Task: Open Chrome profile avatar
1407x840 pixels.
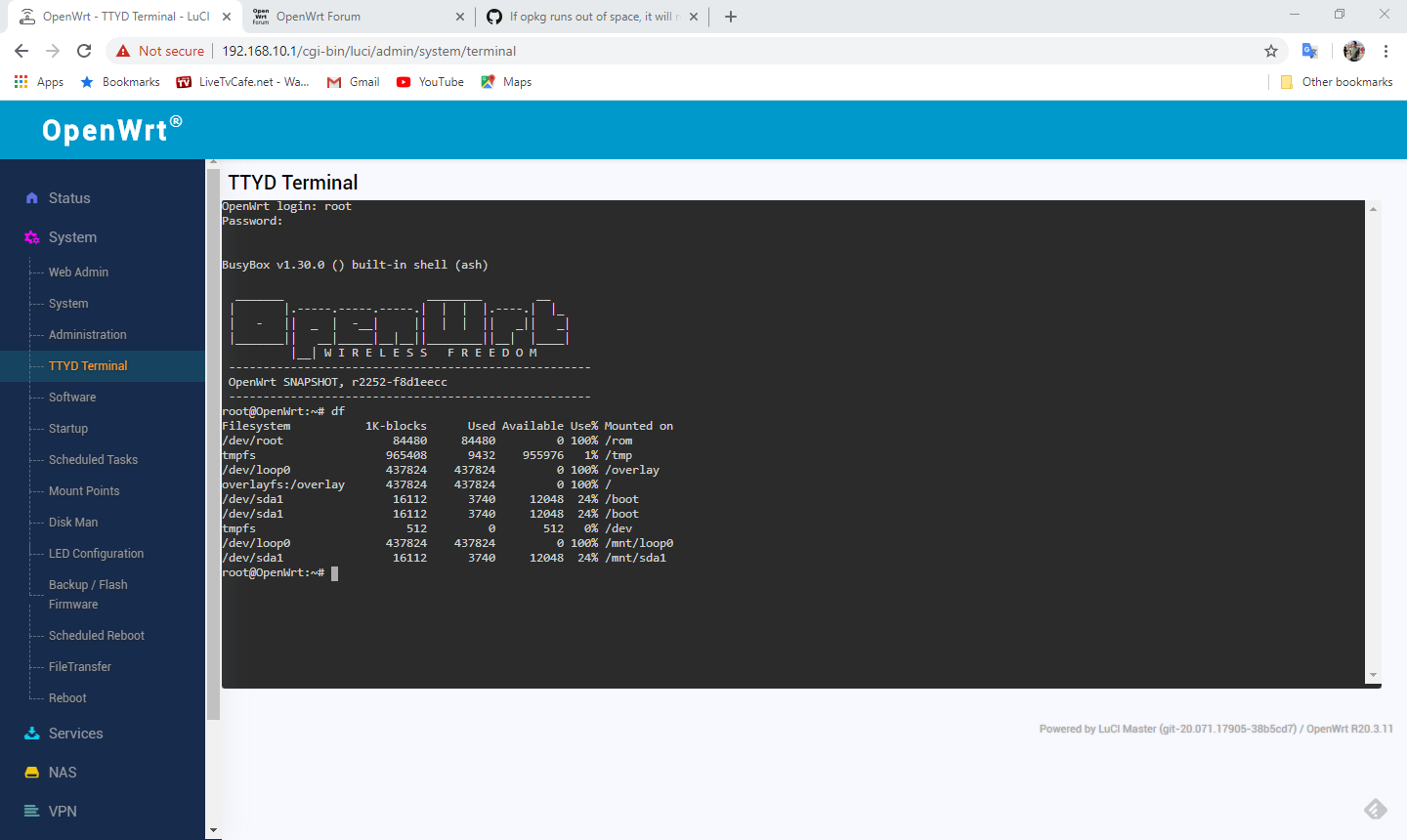Action: [1354, 51]
